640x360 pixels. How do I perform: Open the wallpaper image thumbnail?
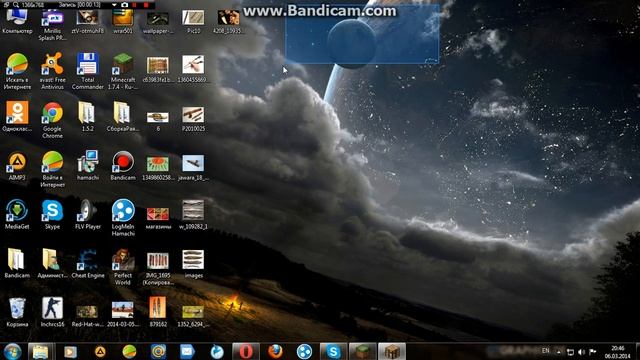tap(158, 21)
